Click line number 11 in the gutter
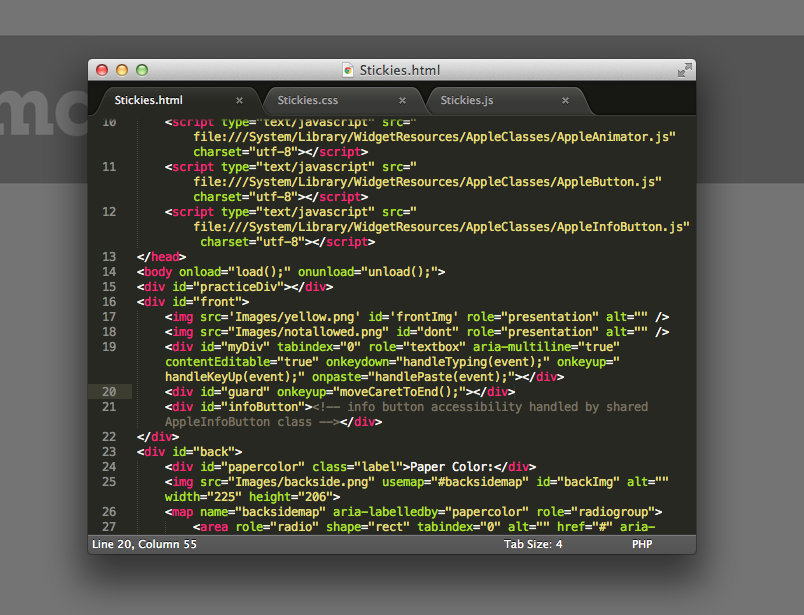 tap(109, 167)
